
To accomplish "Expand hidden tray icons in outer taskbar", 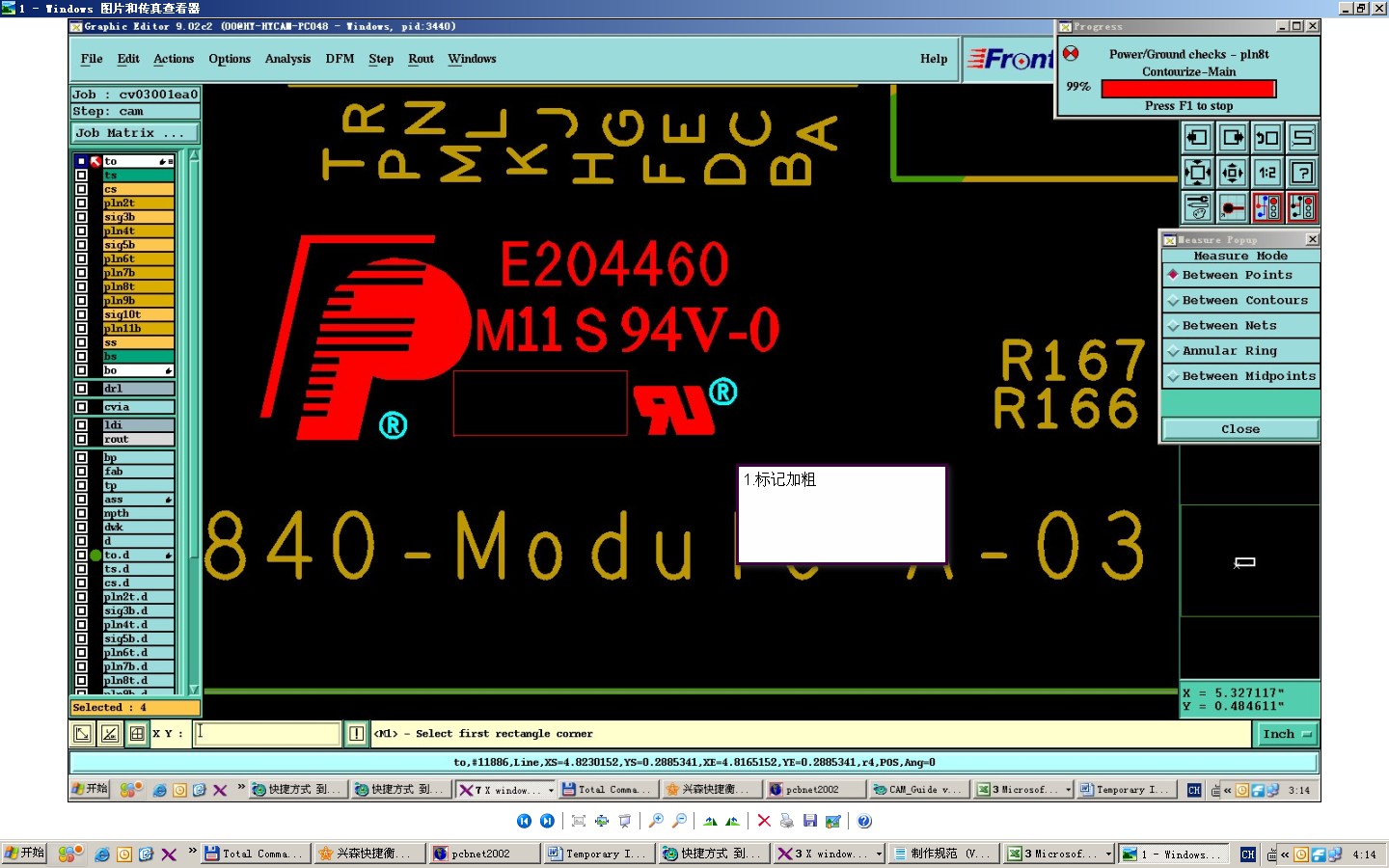I will (x=1285, y=854).
